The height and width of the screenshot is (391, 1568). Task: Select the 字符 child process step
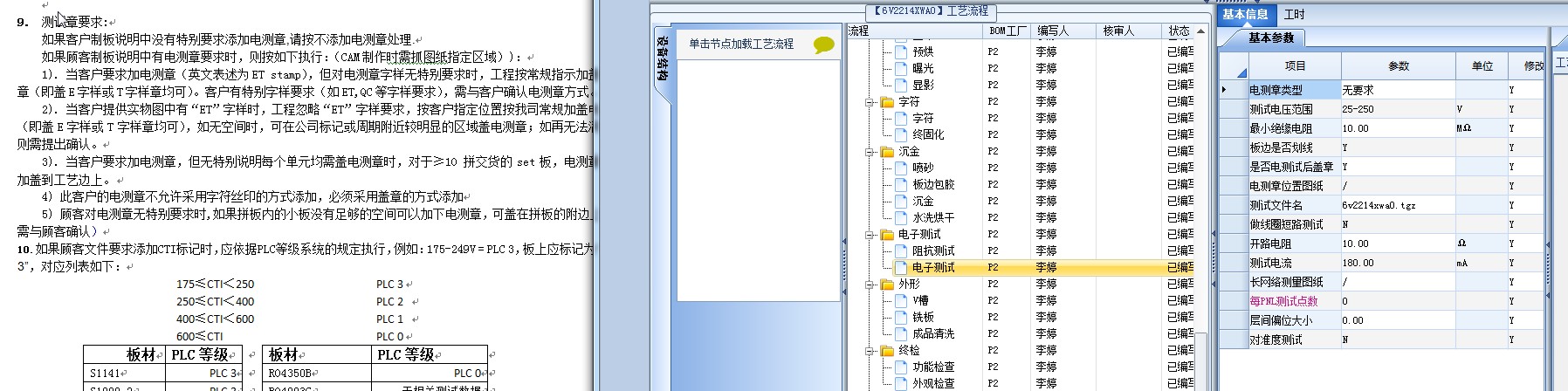click(923, 118)
